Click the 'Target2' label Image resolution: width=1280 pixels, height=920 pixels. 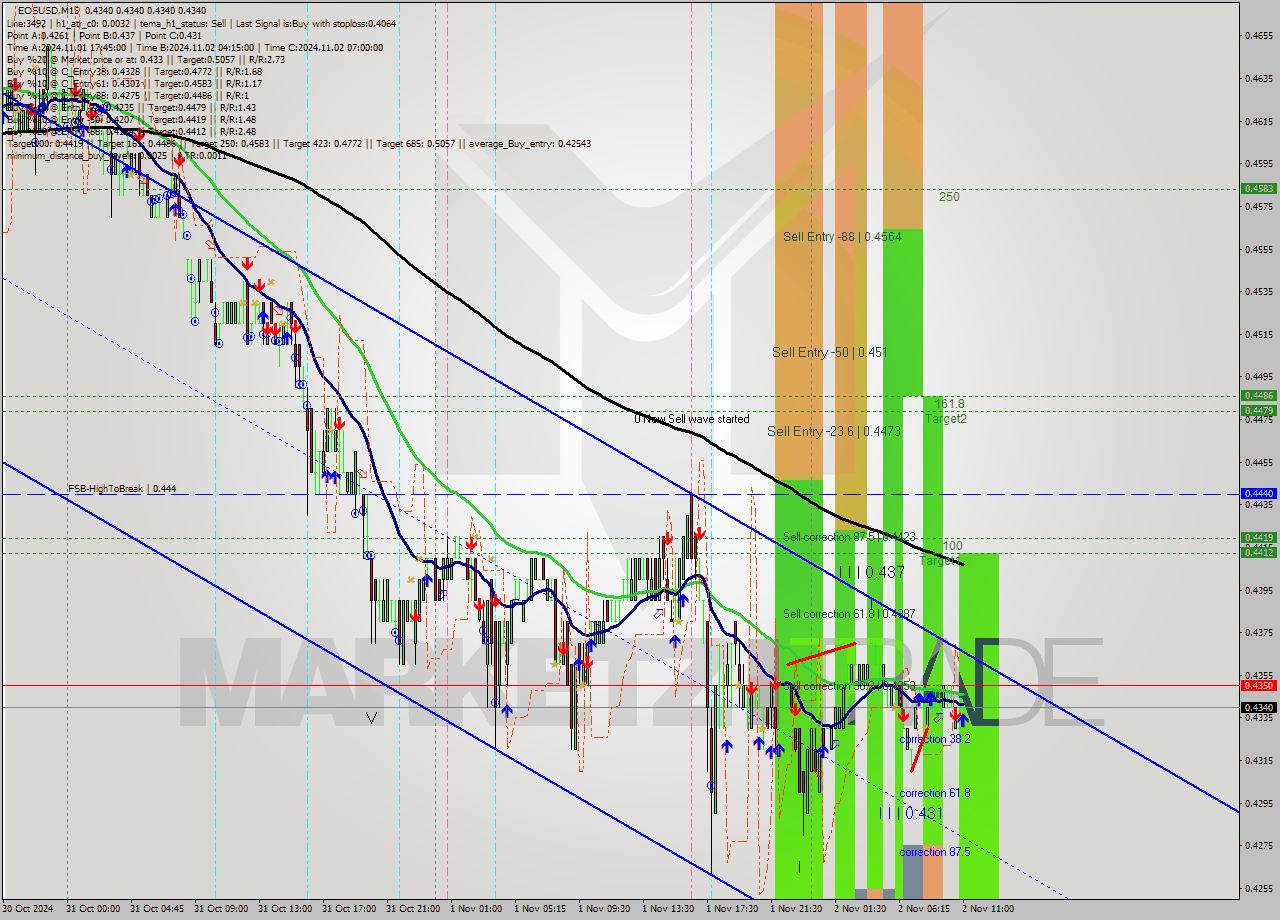pos(945,419)
